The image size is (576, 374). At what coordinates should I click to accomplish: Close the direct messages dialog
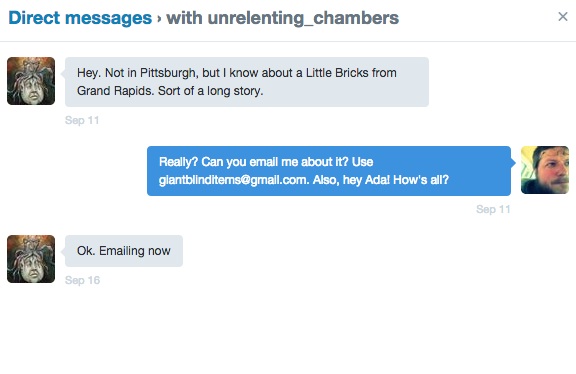pos(563,17)
